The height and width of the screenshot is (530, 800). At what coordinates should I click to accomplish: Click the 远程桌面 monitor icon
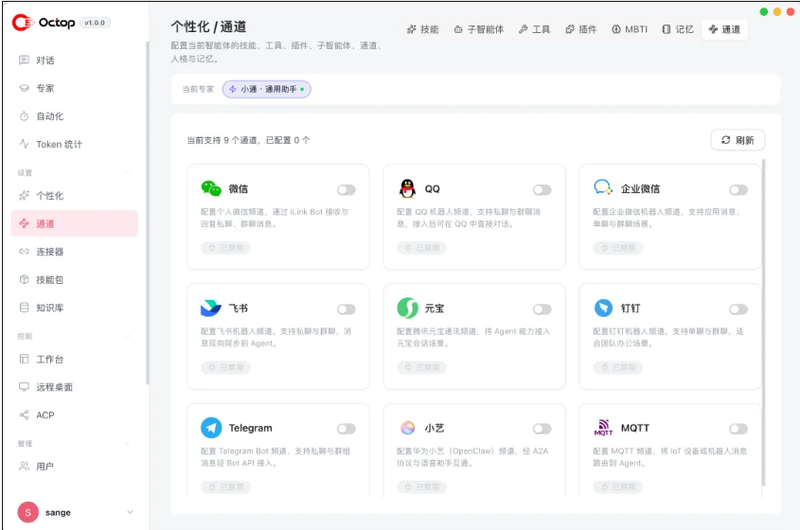click(x=24, y=387)
